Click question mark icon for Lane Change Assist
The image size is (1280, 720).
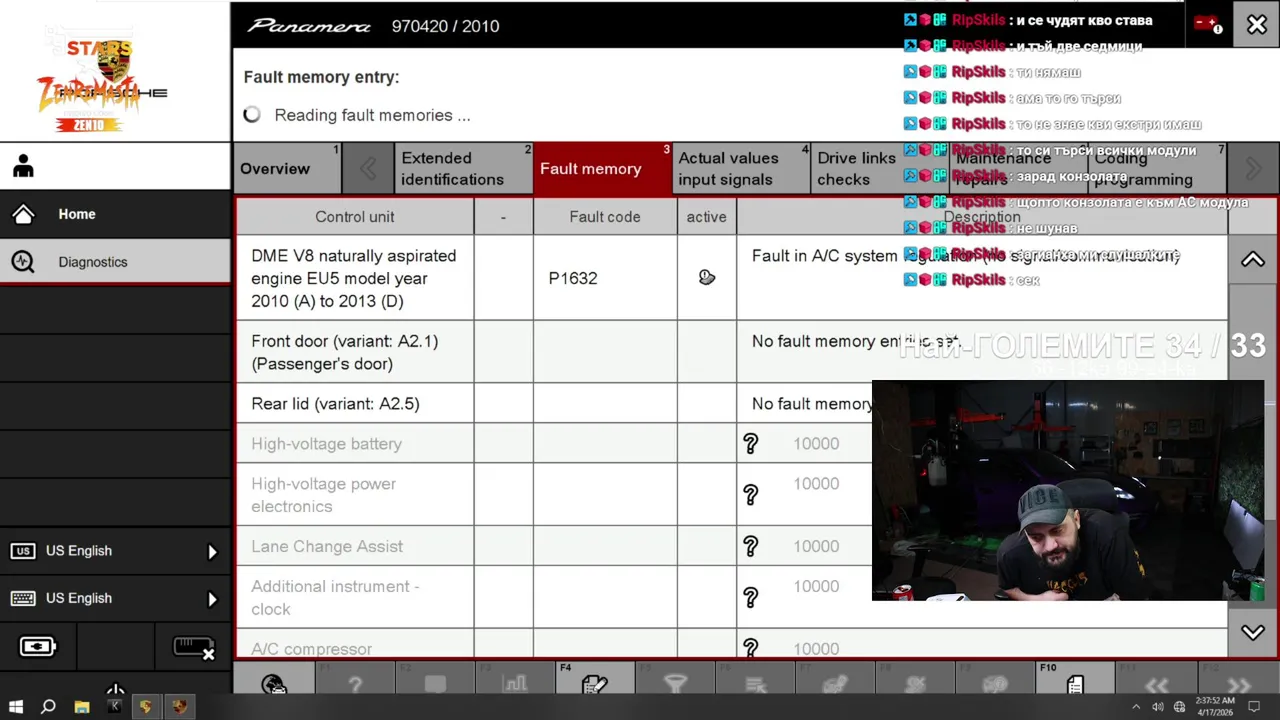pos(751,546)
